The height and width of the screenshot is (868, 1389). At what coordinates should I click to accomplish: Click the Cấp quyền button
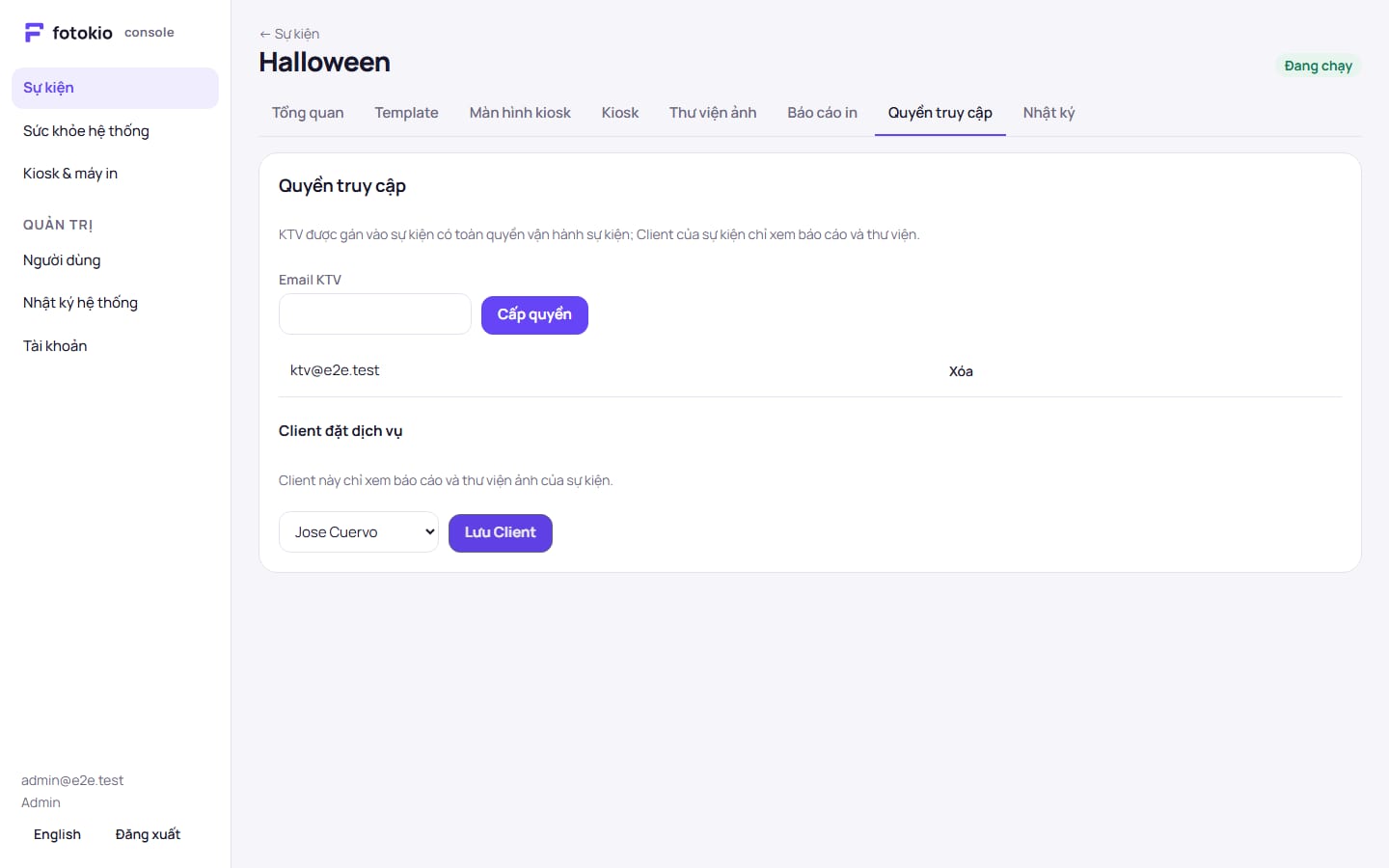click(534, 315)
